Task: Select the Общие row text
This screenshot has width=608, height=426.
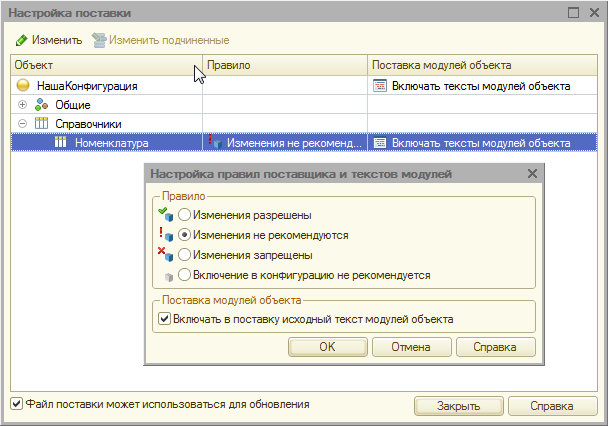Action: point(73,105)
